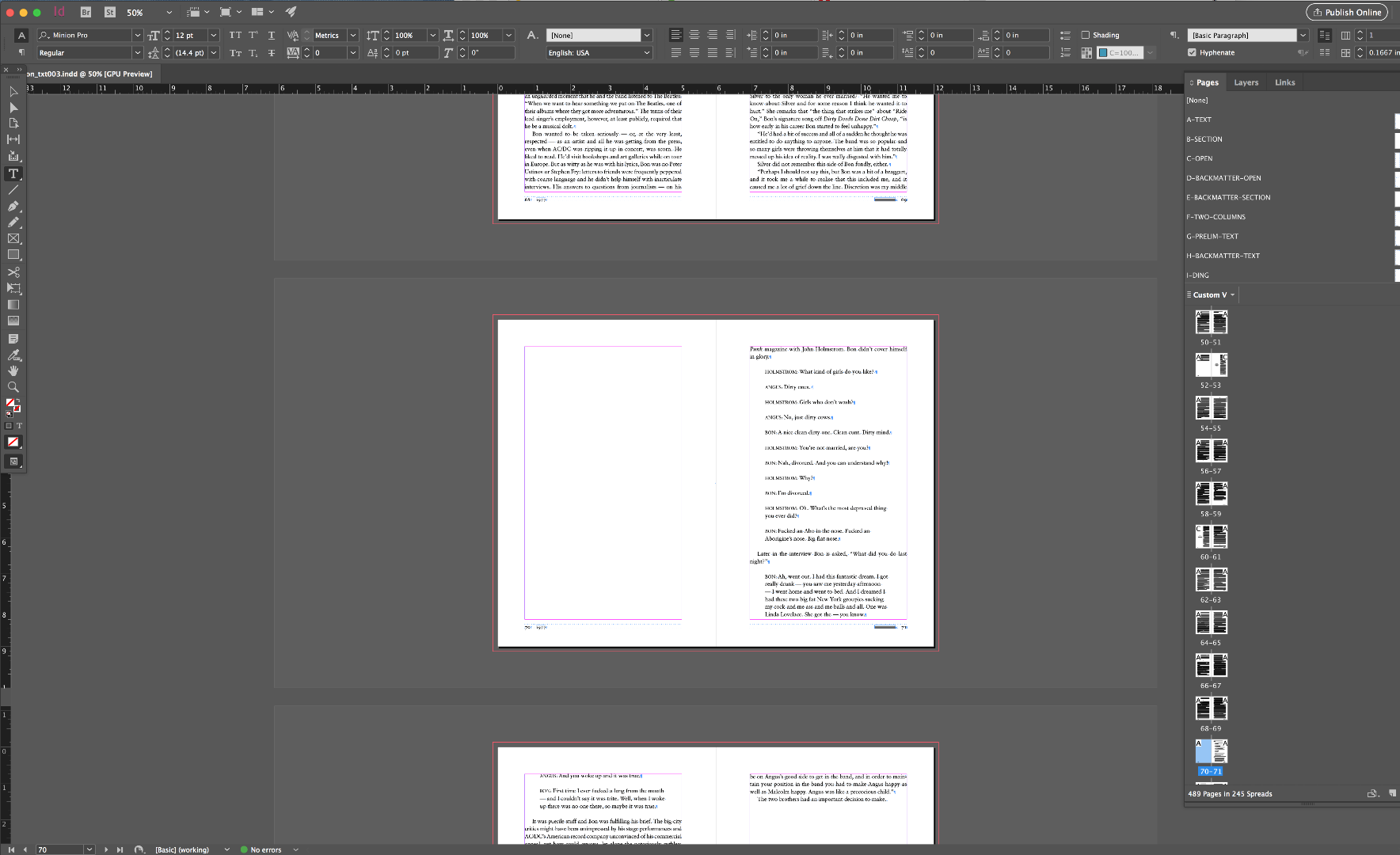Select the Direct Selection tool
Viewport: 1400px width, 855px height.
(13, 107)
